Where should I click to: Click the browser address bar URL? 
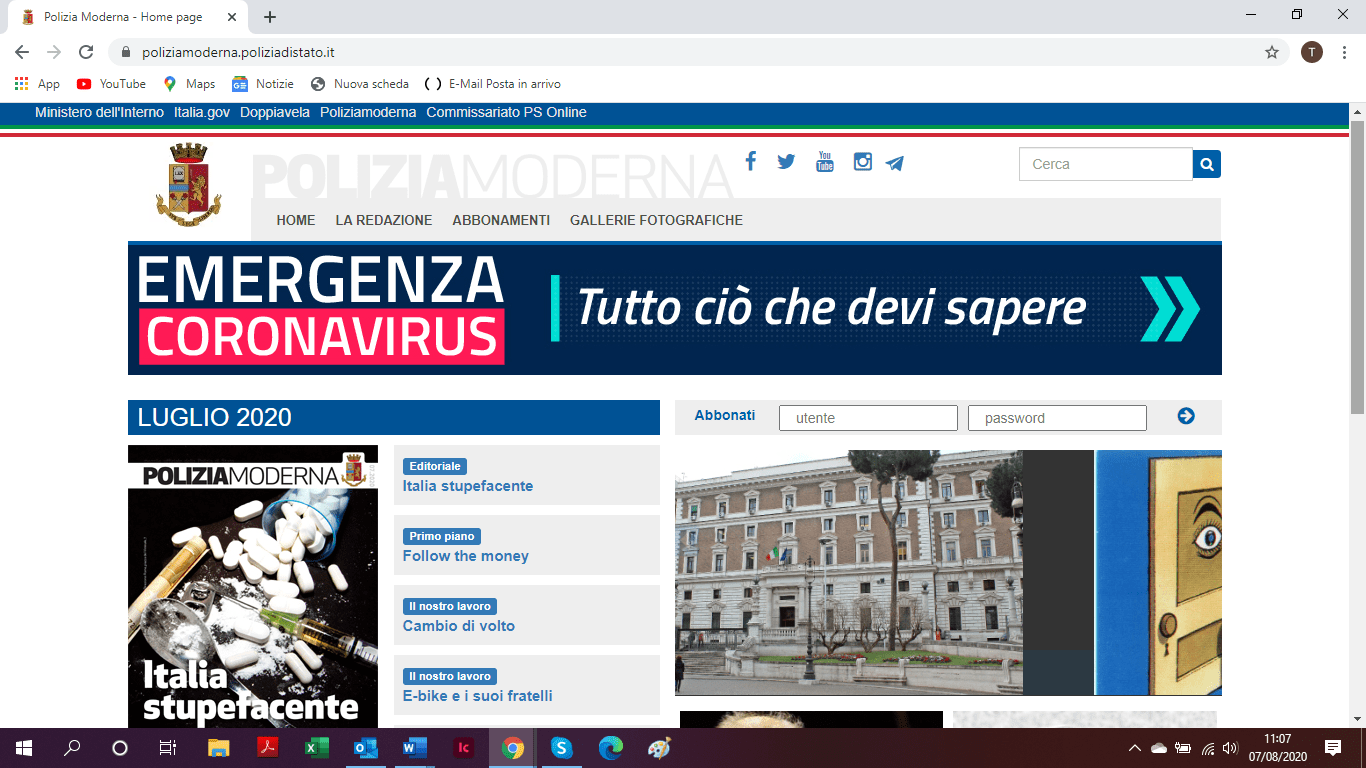(x=238, y=52)
